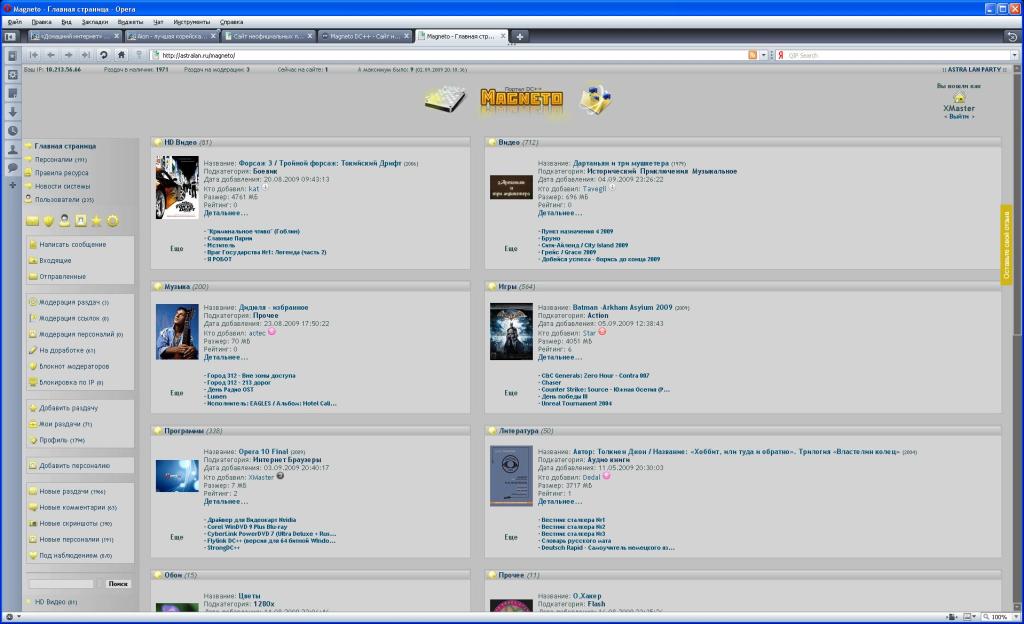This screenshot has height=624, width=1024.
Task: Click Еще in the Музыка section
Action: click(177, 393)
